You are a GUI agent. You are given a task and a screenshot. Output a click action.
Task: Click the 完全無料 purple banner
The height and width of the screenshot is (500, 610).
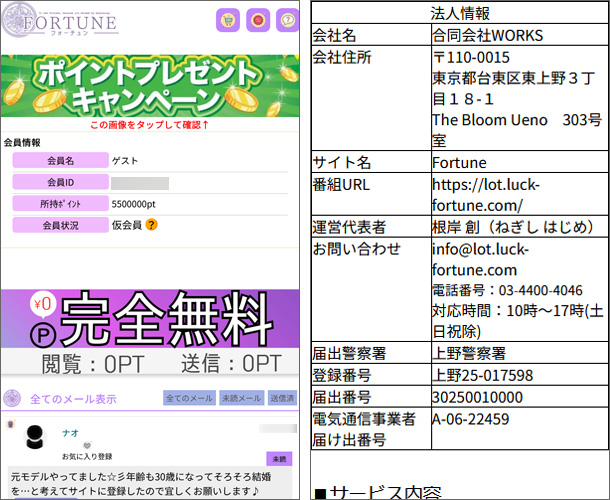[x=150, y=319]
